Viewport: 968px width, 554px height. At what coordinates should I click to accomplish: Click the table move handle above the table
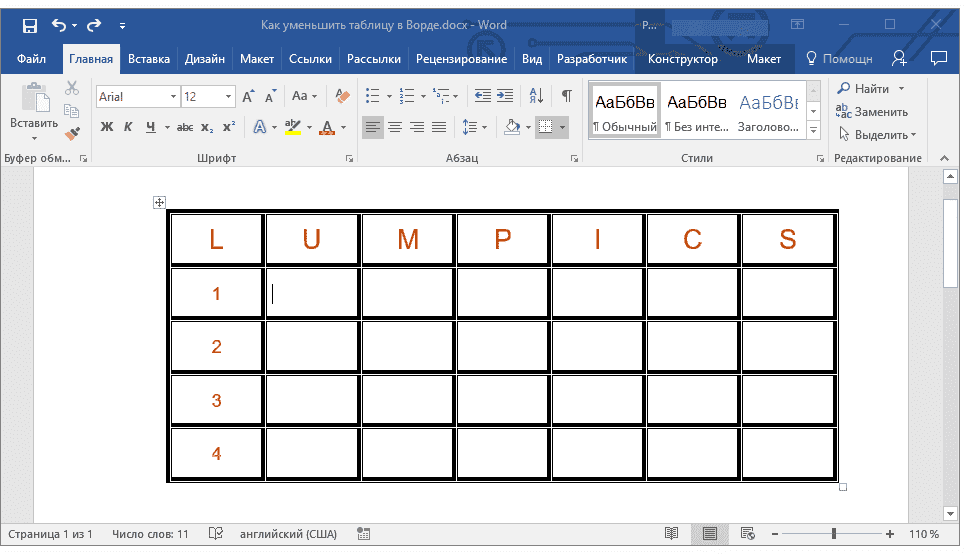tap(159, 202)
